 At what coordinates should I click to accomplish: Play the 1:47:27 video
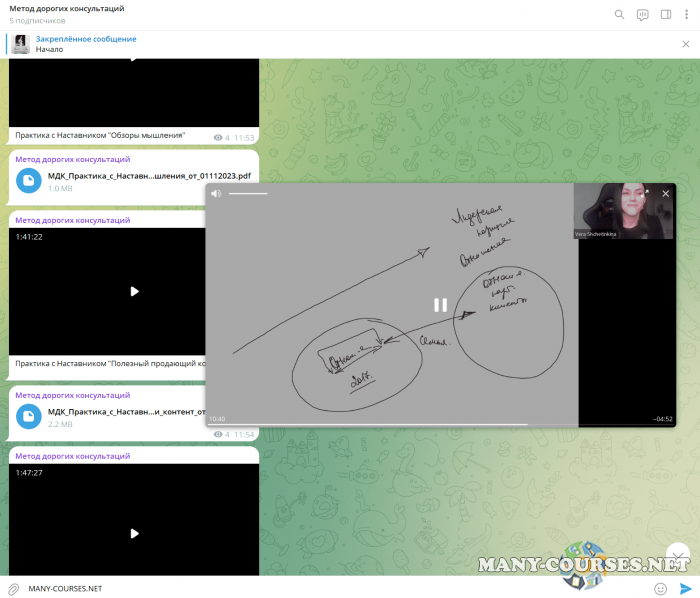click(x=134, y=533)
